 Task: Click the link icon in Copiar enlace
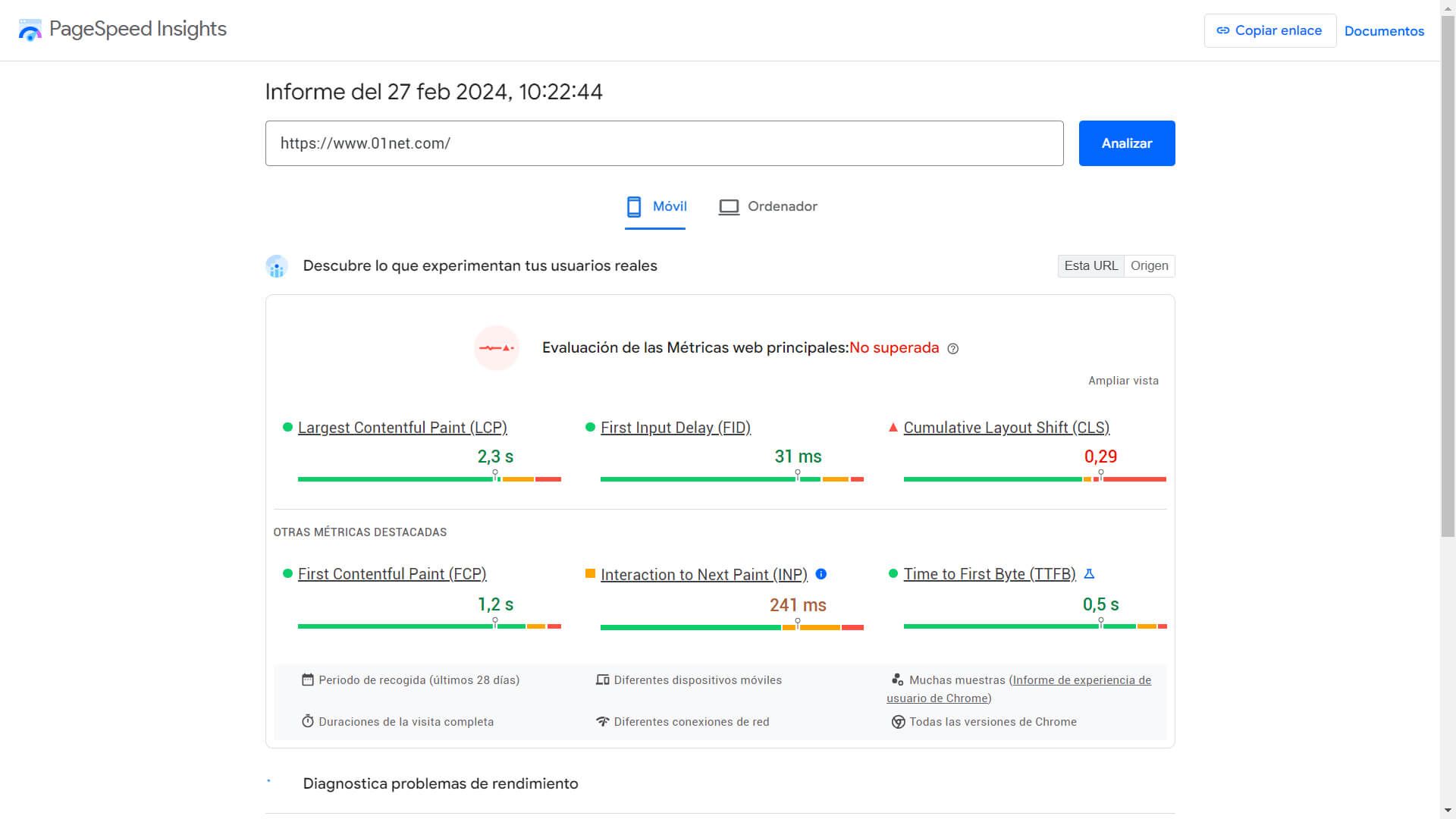(1222, 30)
